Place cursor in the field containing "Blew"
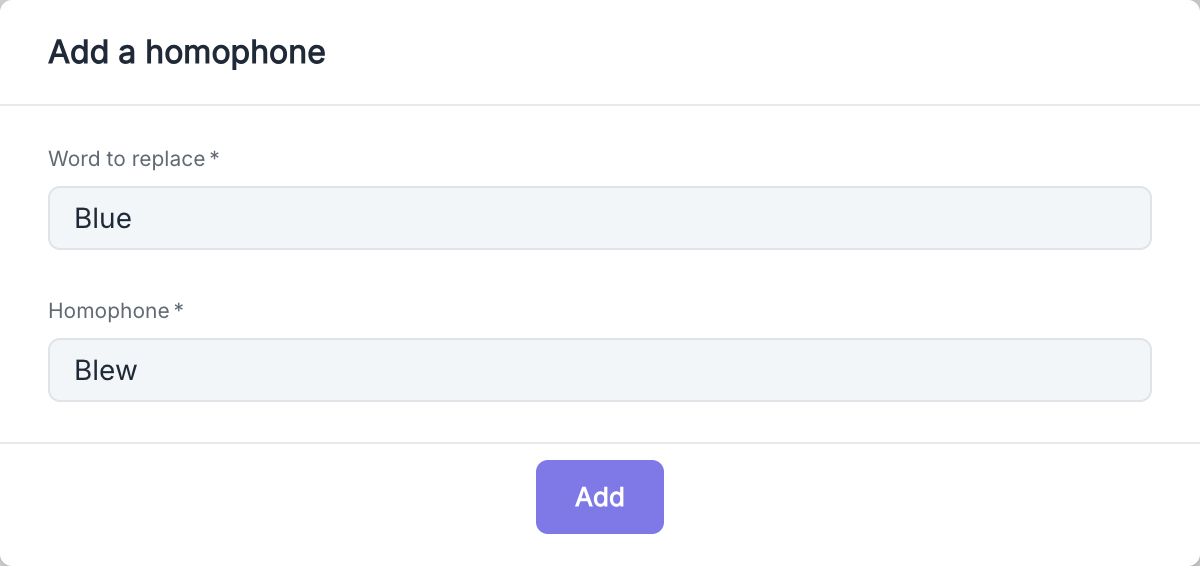Image resolution: width=1200 pixels, height=566 pixels. point(599,370)
